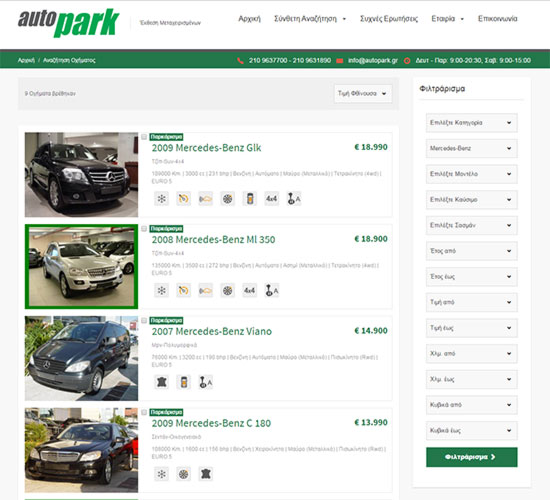
Task: Go to Αρχική in top navigation
Action: [x=249, y=19]
